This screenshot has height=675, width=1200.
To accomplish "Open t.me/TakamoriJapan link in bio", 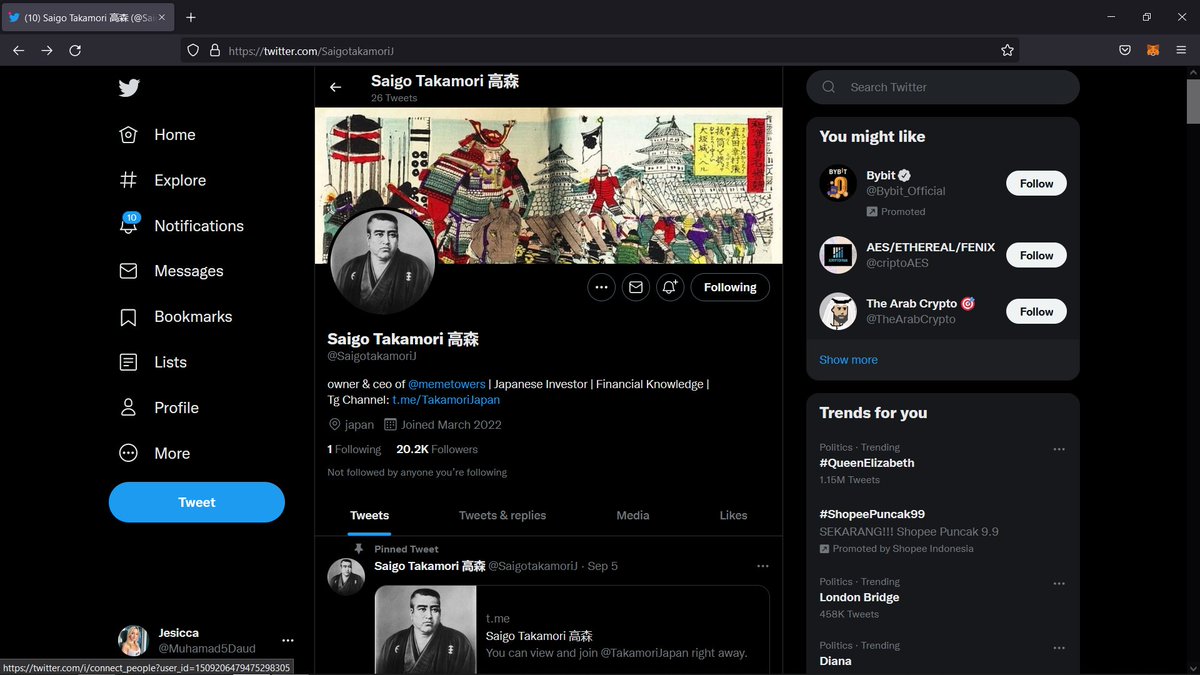I will pos(446,400).
